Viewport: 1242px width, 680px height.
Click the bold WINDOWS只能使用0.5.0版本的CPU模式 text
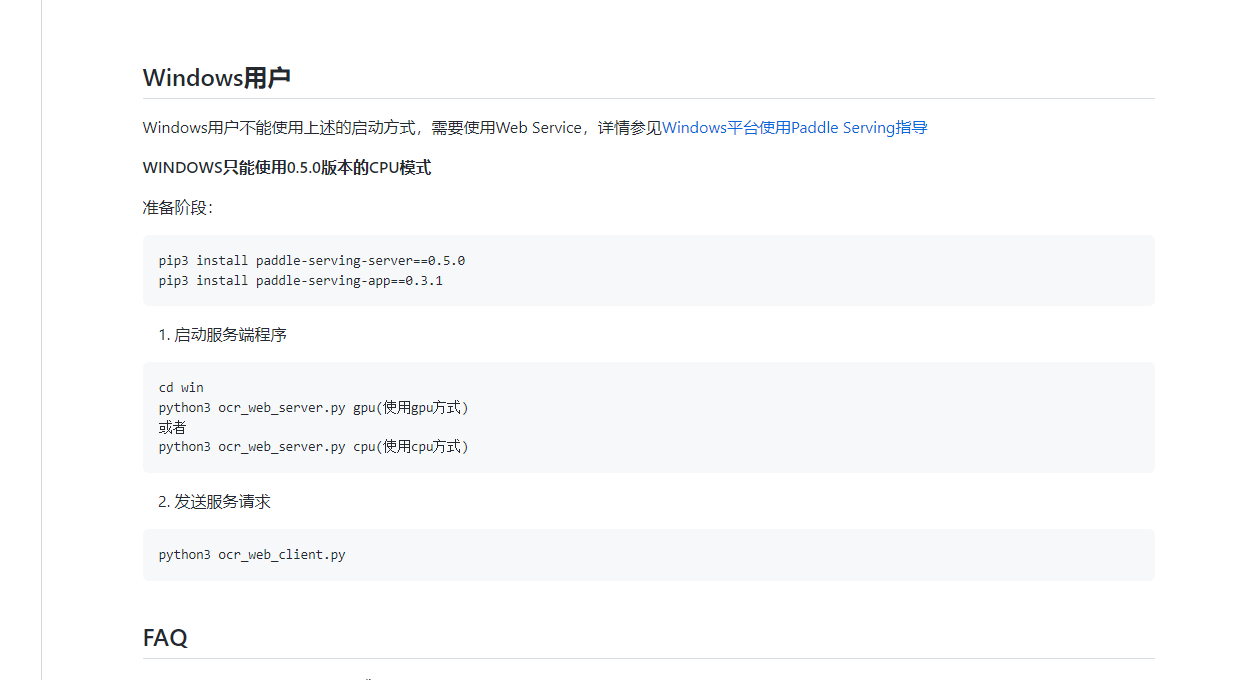[287, 167]
